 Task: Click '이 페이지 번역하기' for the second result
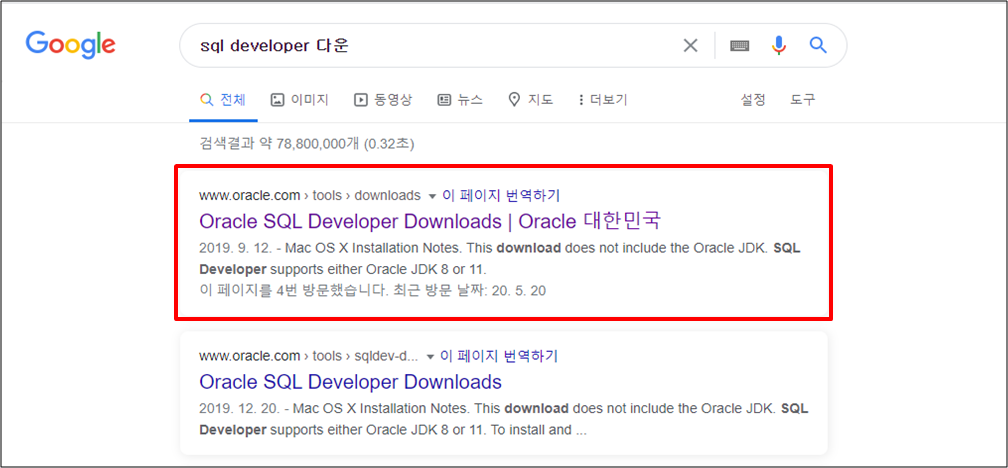coord(500,356)
